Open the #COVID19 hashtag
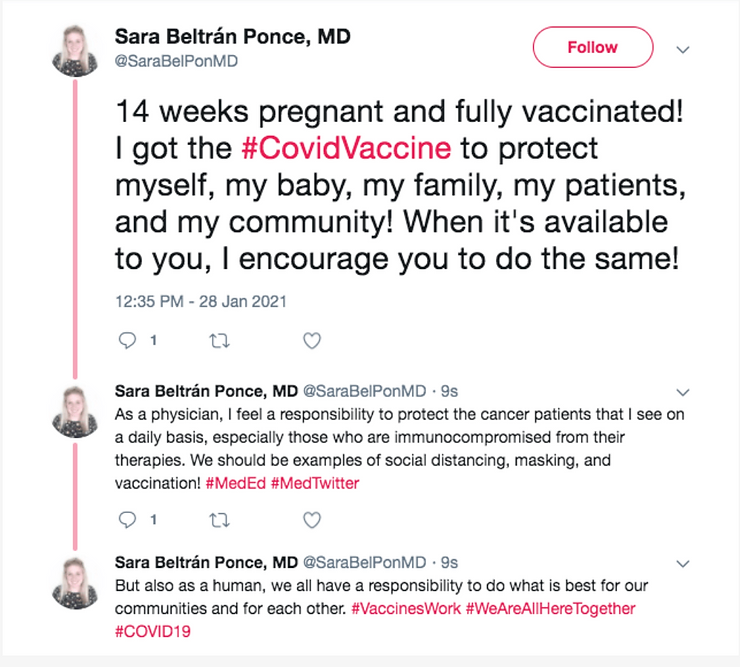This screenshot has width=740, height=667. pos(153,631)
